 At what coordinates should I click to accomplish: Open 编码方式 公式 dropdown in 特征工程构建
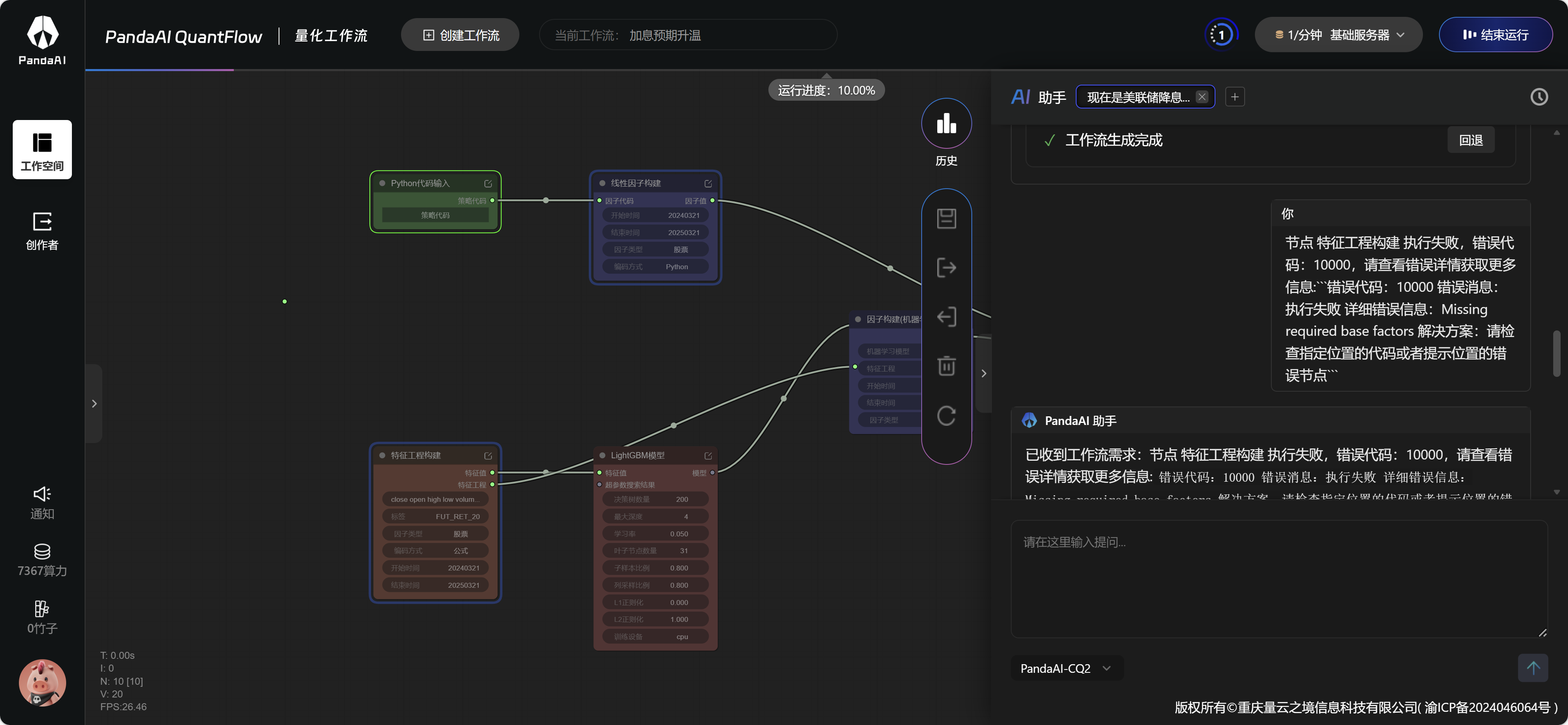pos(435,551)
